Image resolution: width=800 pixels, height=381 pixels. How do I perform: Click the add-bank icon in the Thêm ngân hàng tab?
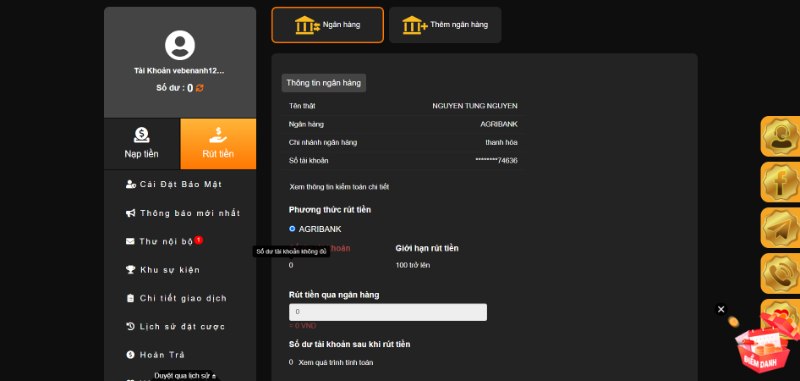pyautogui.click(x=415, y=25)
